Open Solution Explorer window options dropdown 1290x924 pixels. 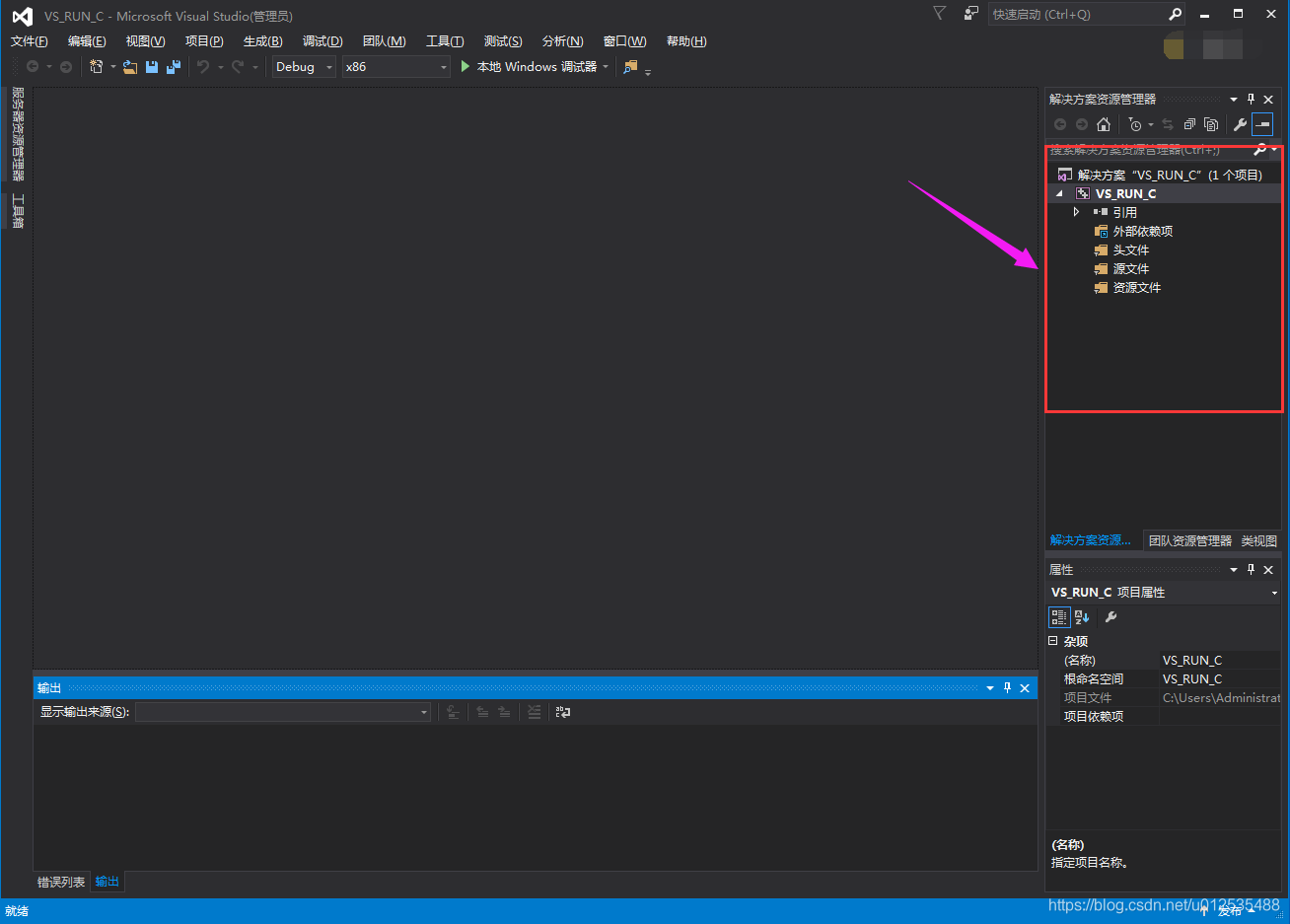point(1233,100)
